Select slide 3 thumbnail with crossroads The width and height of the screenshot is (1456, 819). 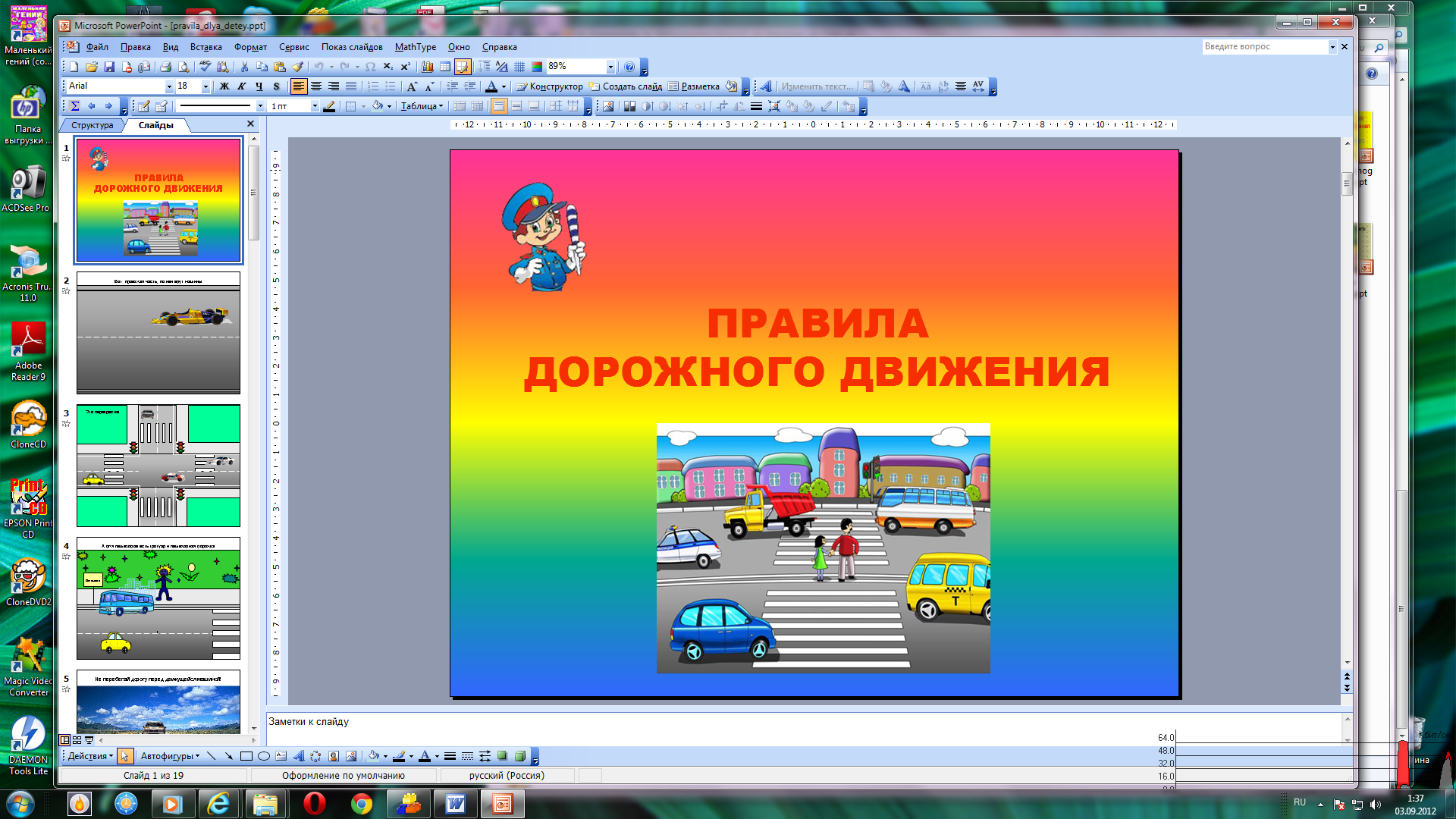pos(158,465)
